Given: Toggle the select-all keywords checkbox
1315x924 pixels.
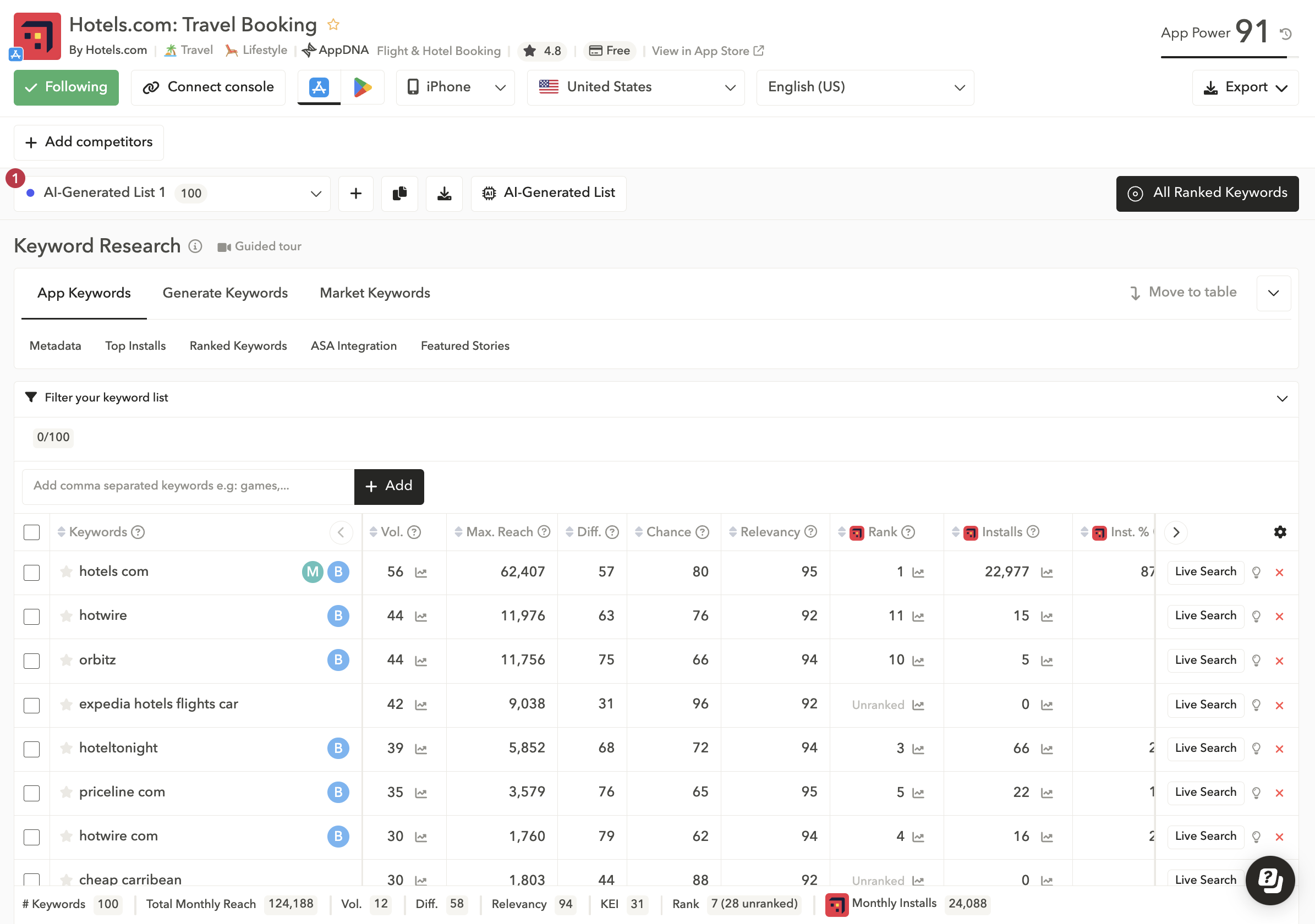Looking at the screenshot, I should 31,532.
